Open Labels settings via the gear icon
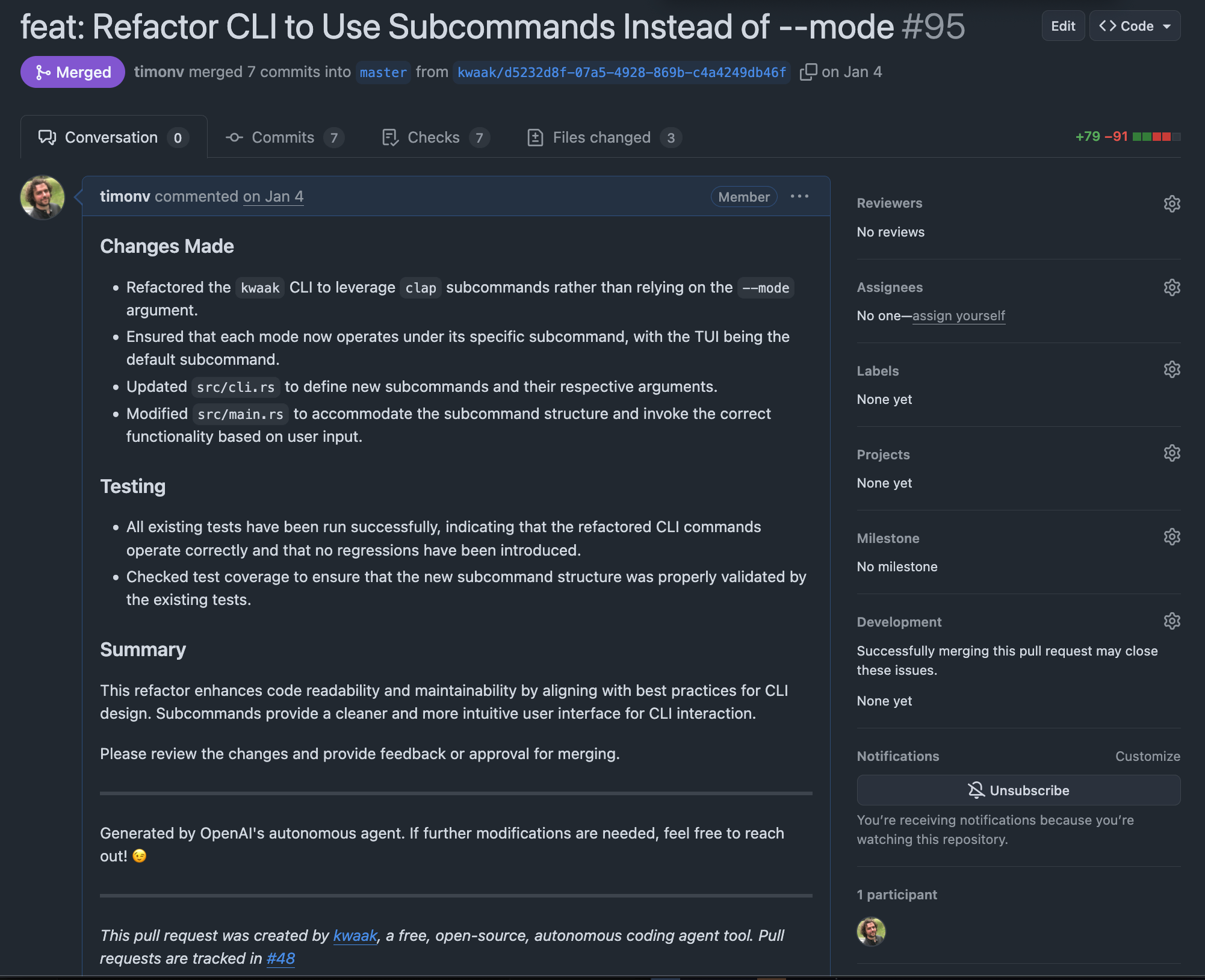The height and width of the screenshot is (980, 1205). coord(1172,370)
